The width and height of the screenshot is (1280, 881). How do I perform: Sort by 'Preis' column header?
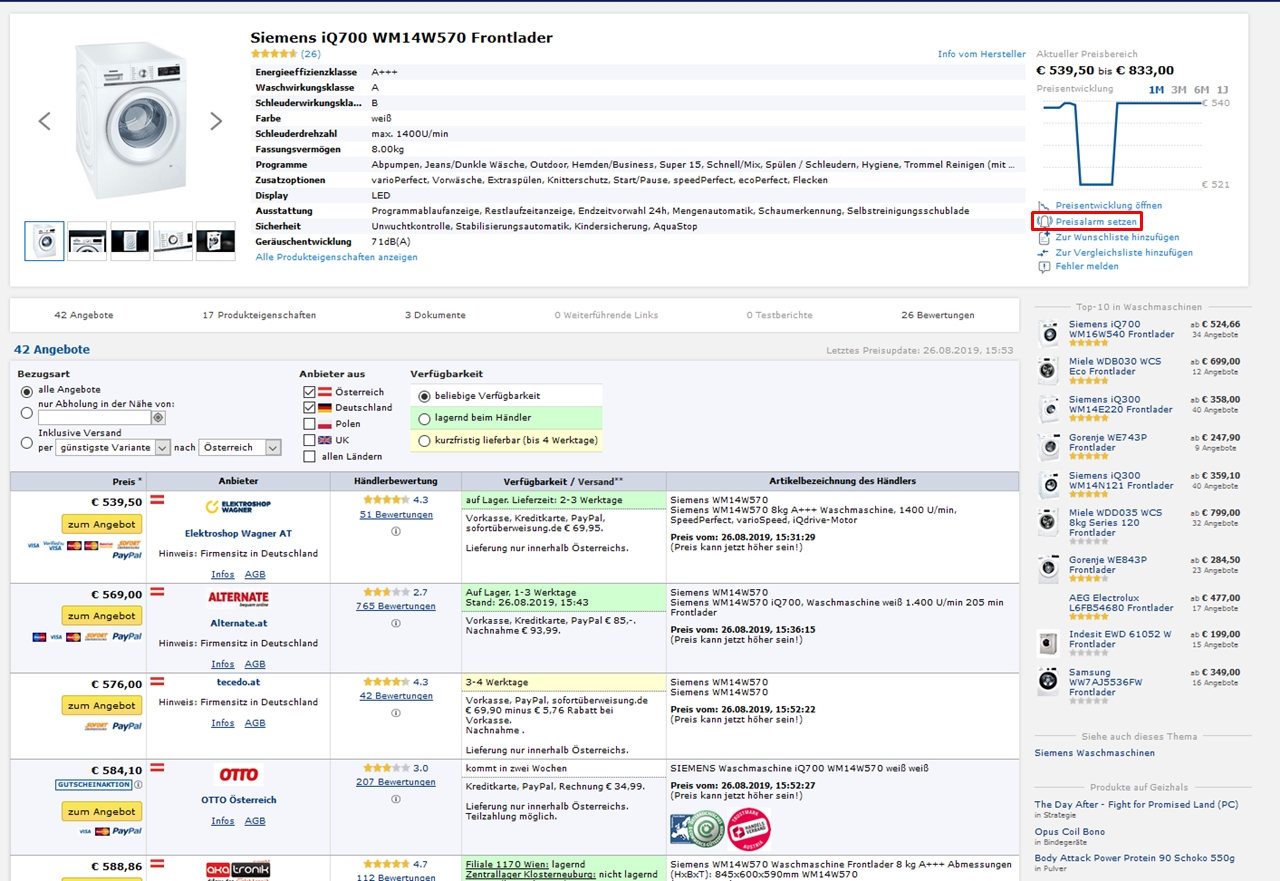[x=126, y=481]
